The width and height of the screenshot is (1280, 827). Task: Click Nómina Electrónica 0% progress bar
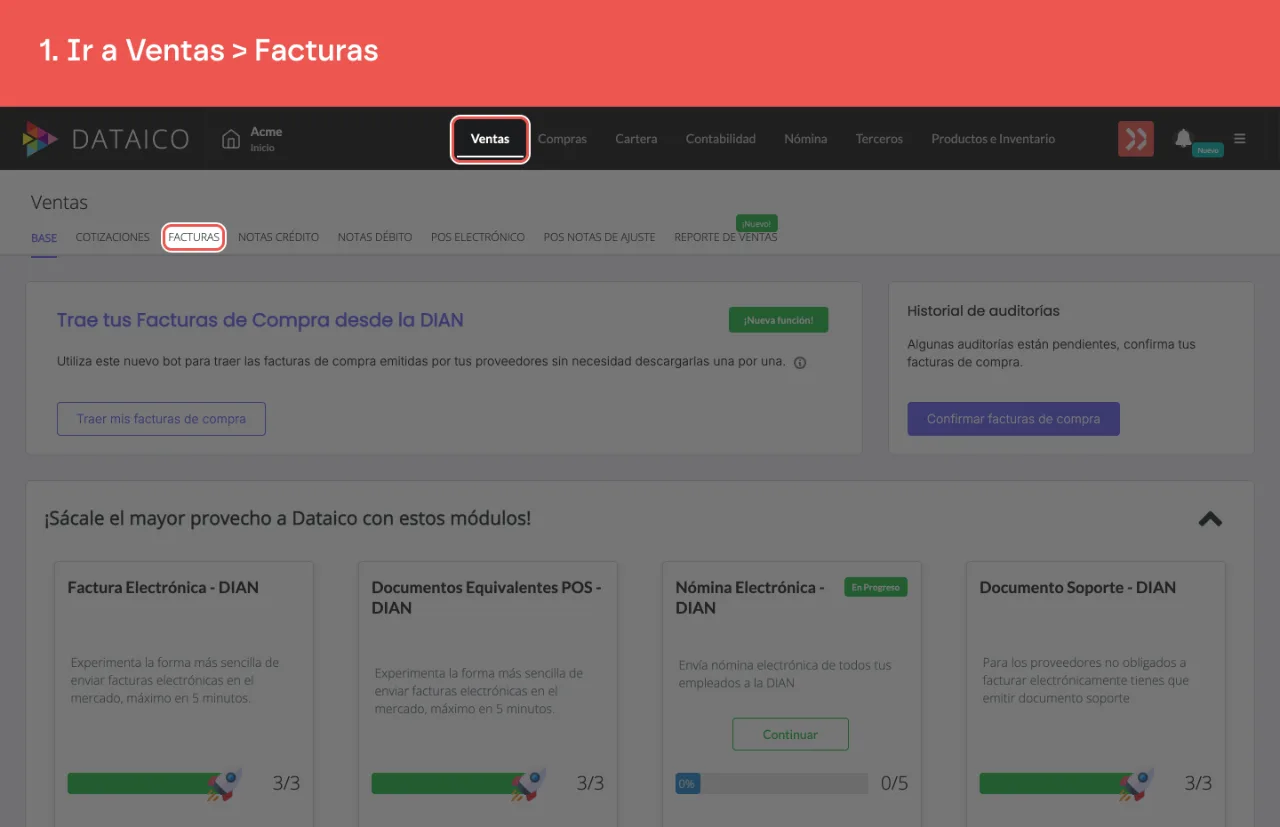click(771, 783)
